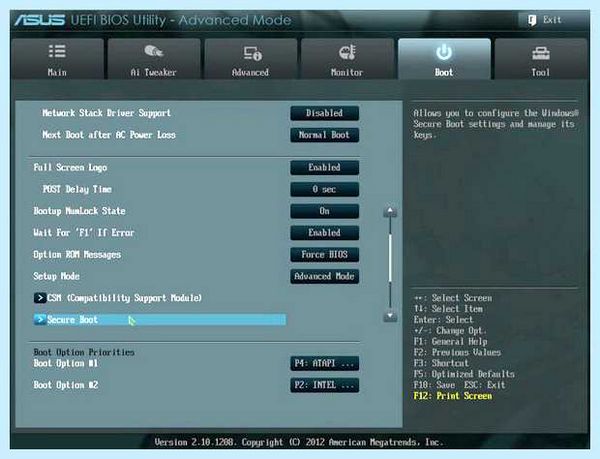Change Next Boot after AC Power Loss value
Screen dimensions: 600x459
point(324,135)
